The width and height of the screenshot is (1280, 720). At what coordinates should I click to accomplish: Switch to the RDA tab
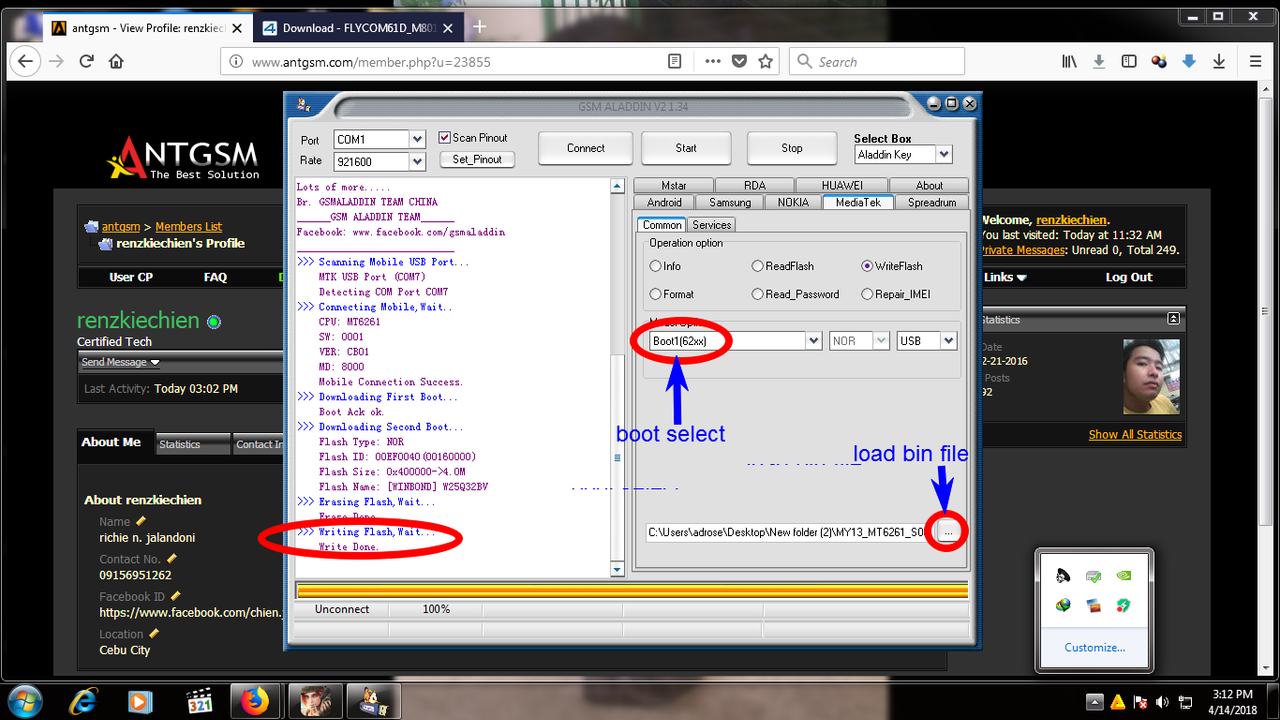[754, 185]
